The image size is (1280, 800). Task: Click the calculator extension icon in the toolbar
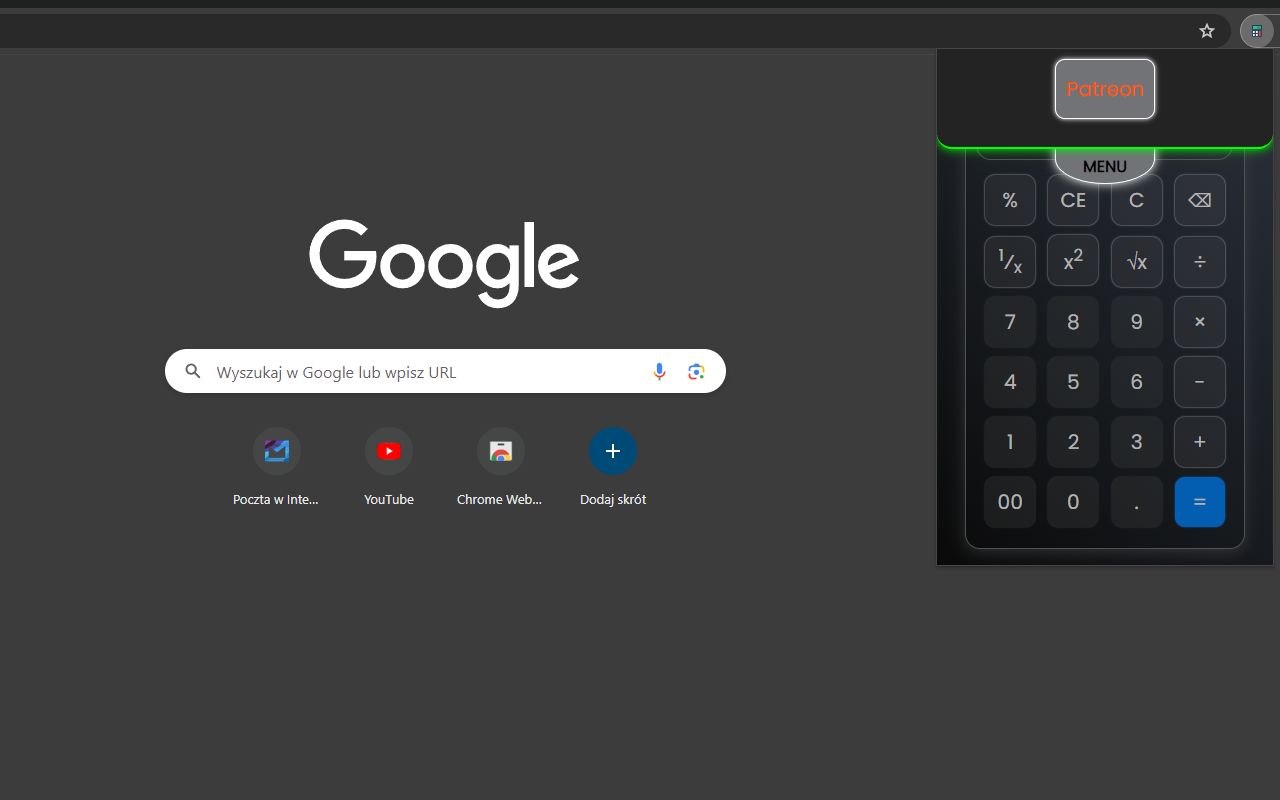(1256, 30)
